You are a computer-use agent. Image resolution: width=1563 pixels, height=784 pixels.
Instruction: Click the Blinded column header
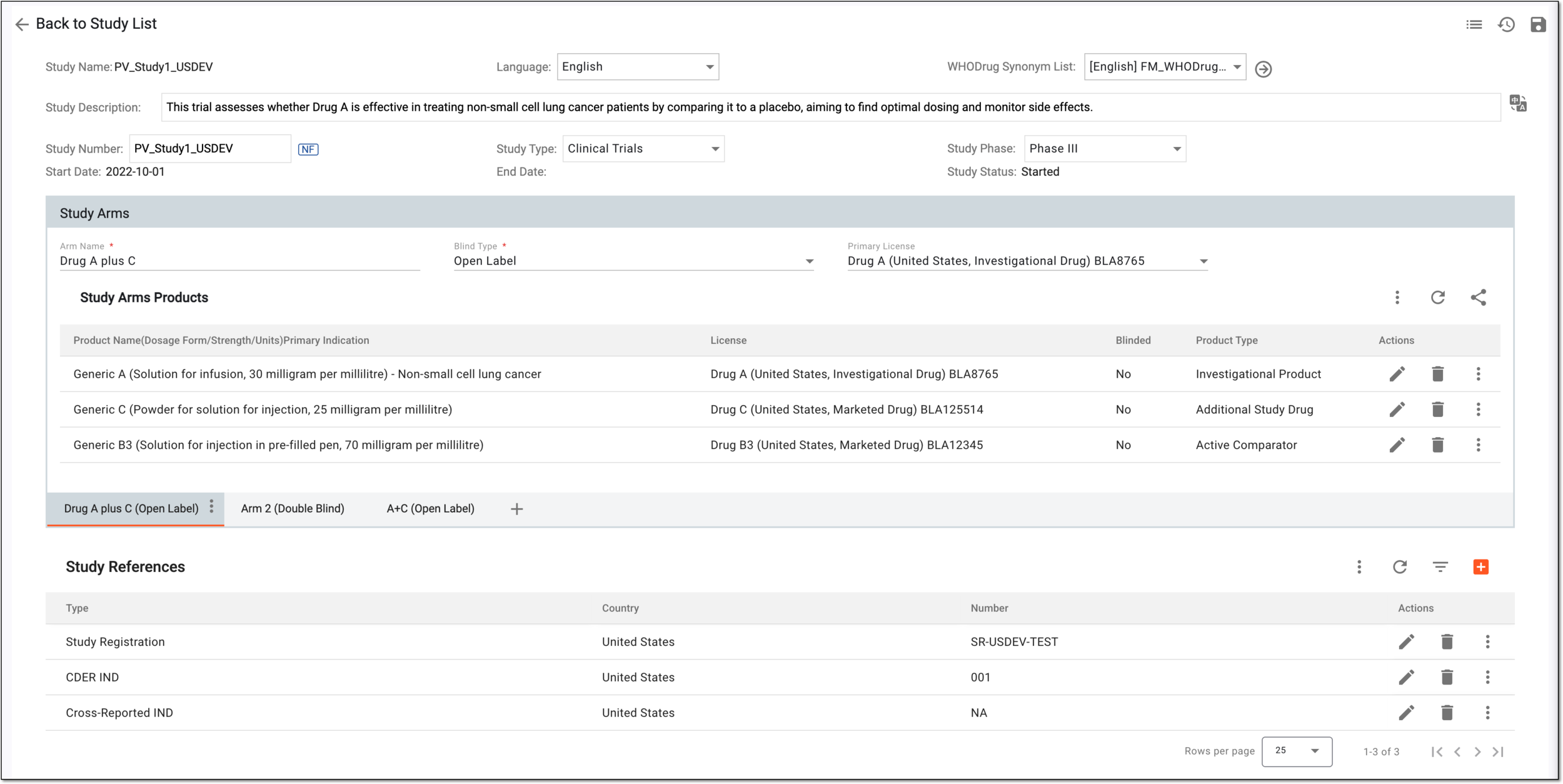1133,341
